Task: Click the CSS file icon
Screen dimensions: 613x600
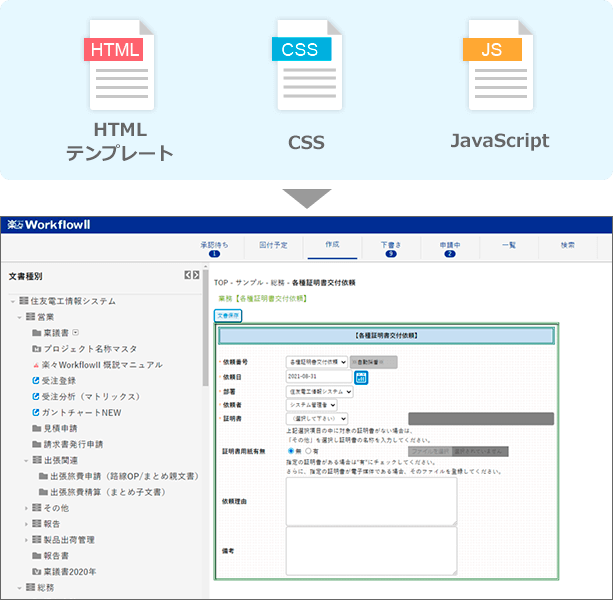Action: pos(307,65)
